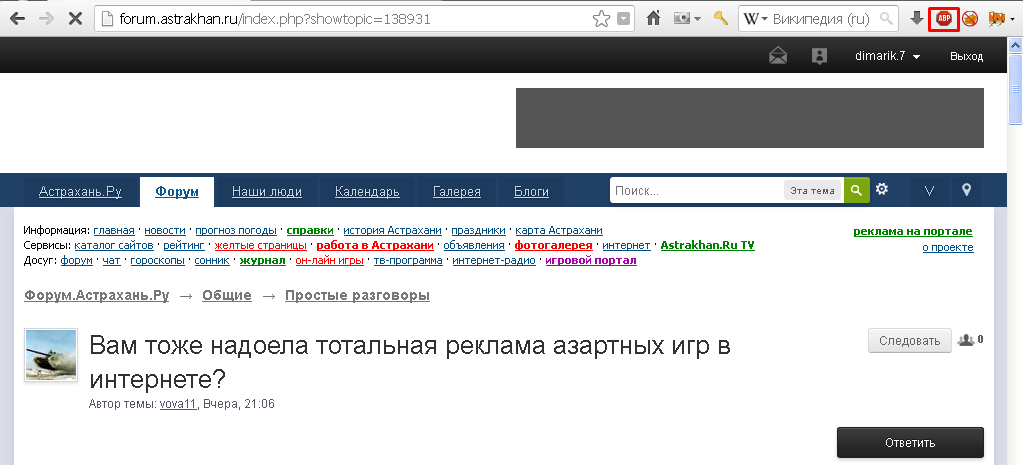
Task: Click the screenshot camera toolbar icon
Action: pyautogui.click(x=682, y=18)
